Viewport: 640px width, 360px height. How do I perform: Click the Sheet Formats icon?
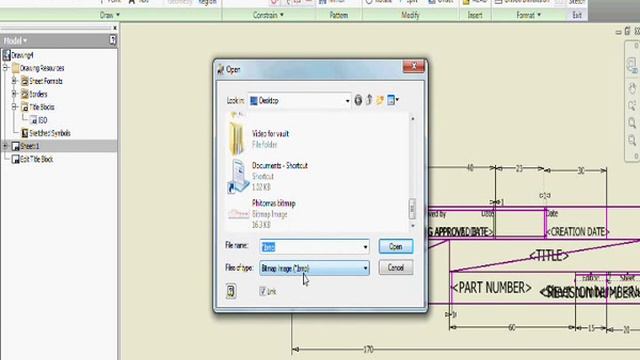[25, 81]
